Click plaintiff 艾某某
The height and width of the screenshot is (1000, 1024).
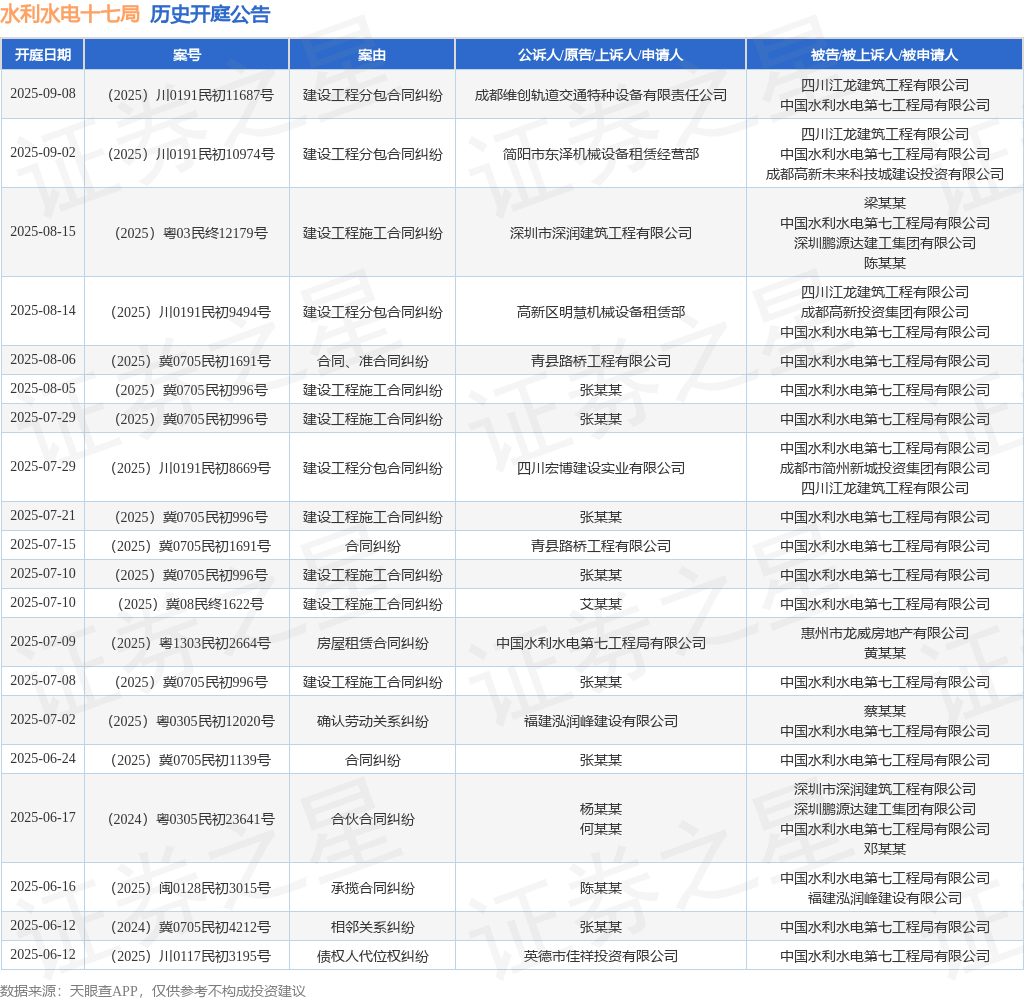pyautogui.click(x=600, y=604)
